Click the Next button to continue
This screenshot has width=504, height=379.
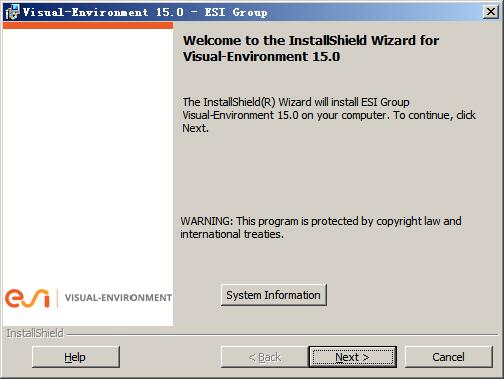pos(352,357)
